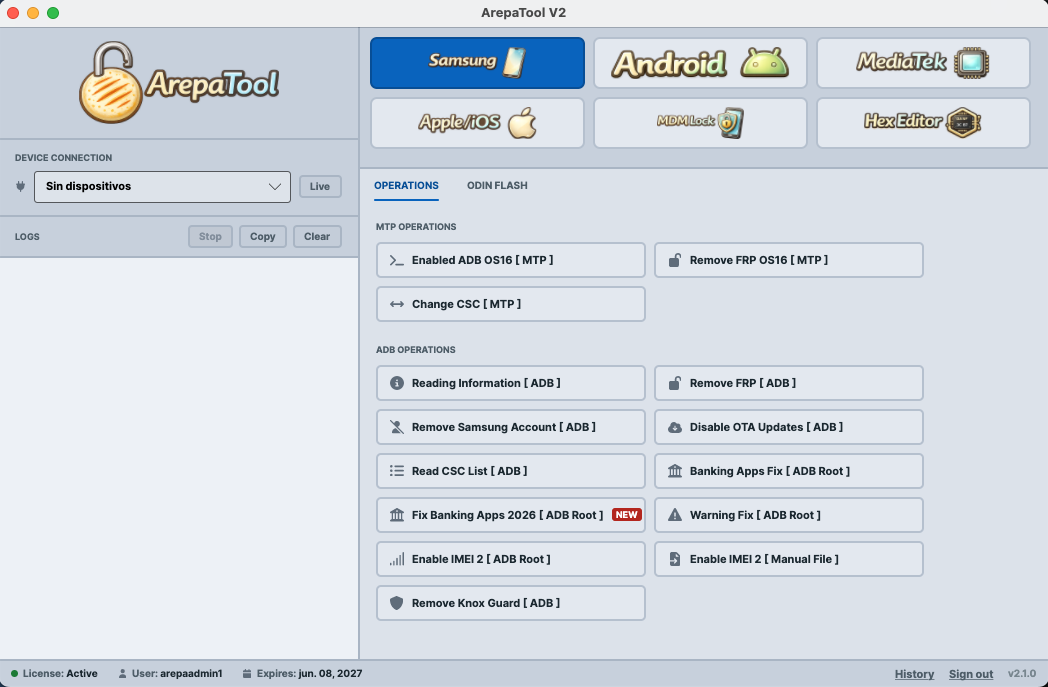
Task: Click the bank icon on Fix Banking Apps 2026
Action: tap(396, 515)
